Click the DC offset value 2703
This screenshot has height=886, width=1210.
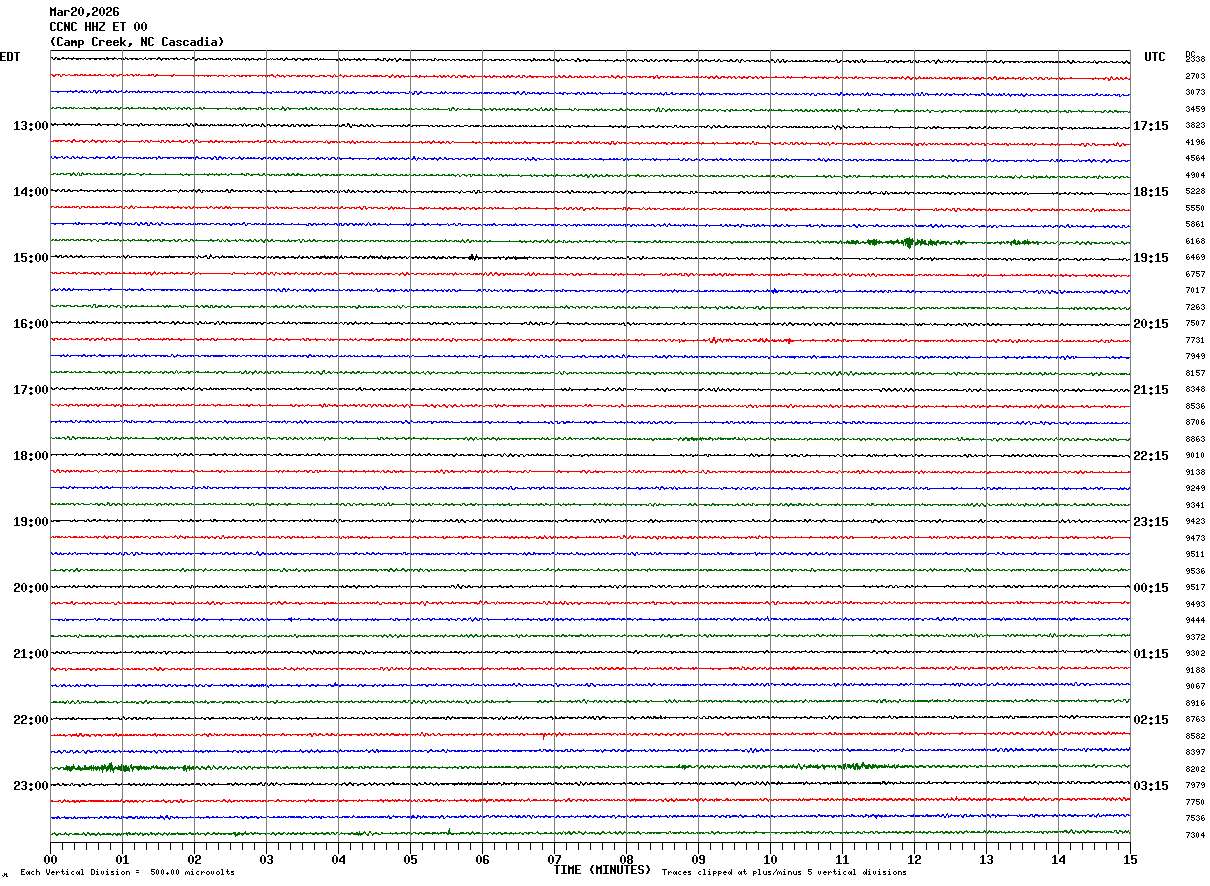tap(1195, 76)
